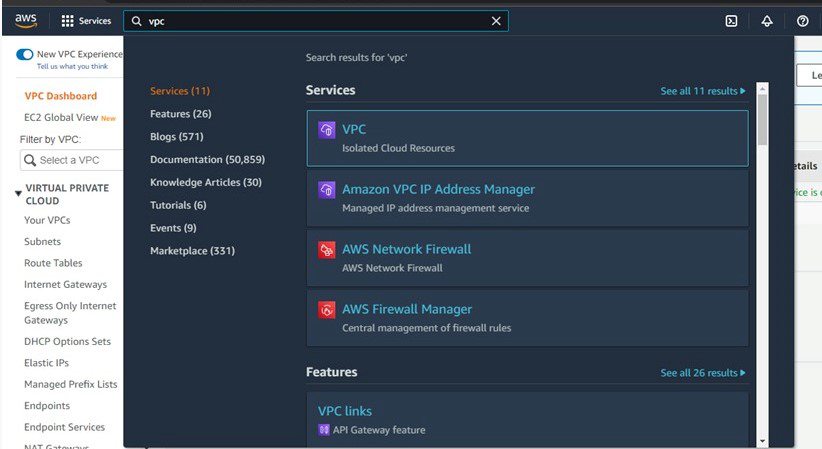Click the AWS Network Firewall service icon
Screen dimensions: 822x449
tap(327, 250)
